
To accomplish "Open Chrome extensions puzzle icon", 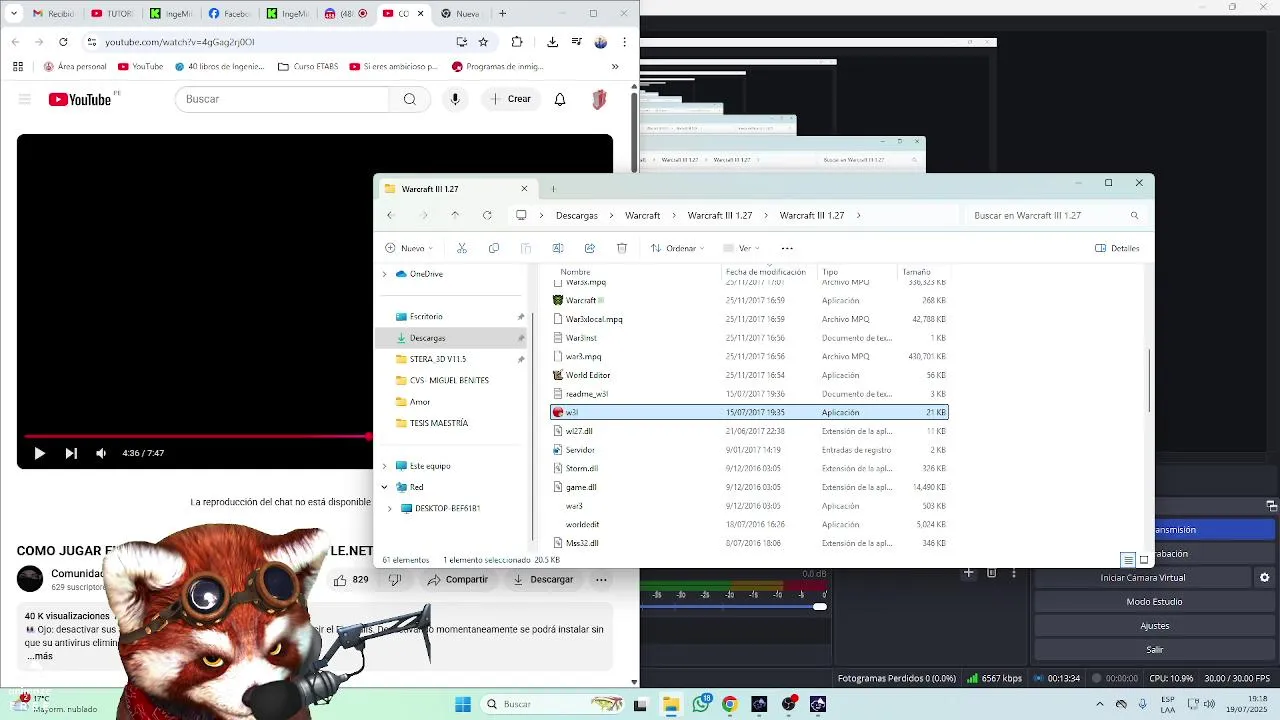I will point(517,42).
